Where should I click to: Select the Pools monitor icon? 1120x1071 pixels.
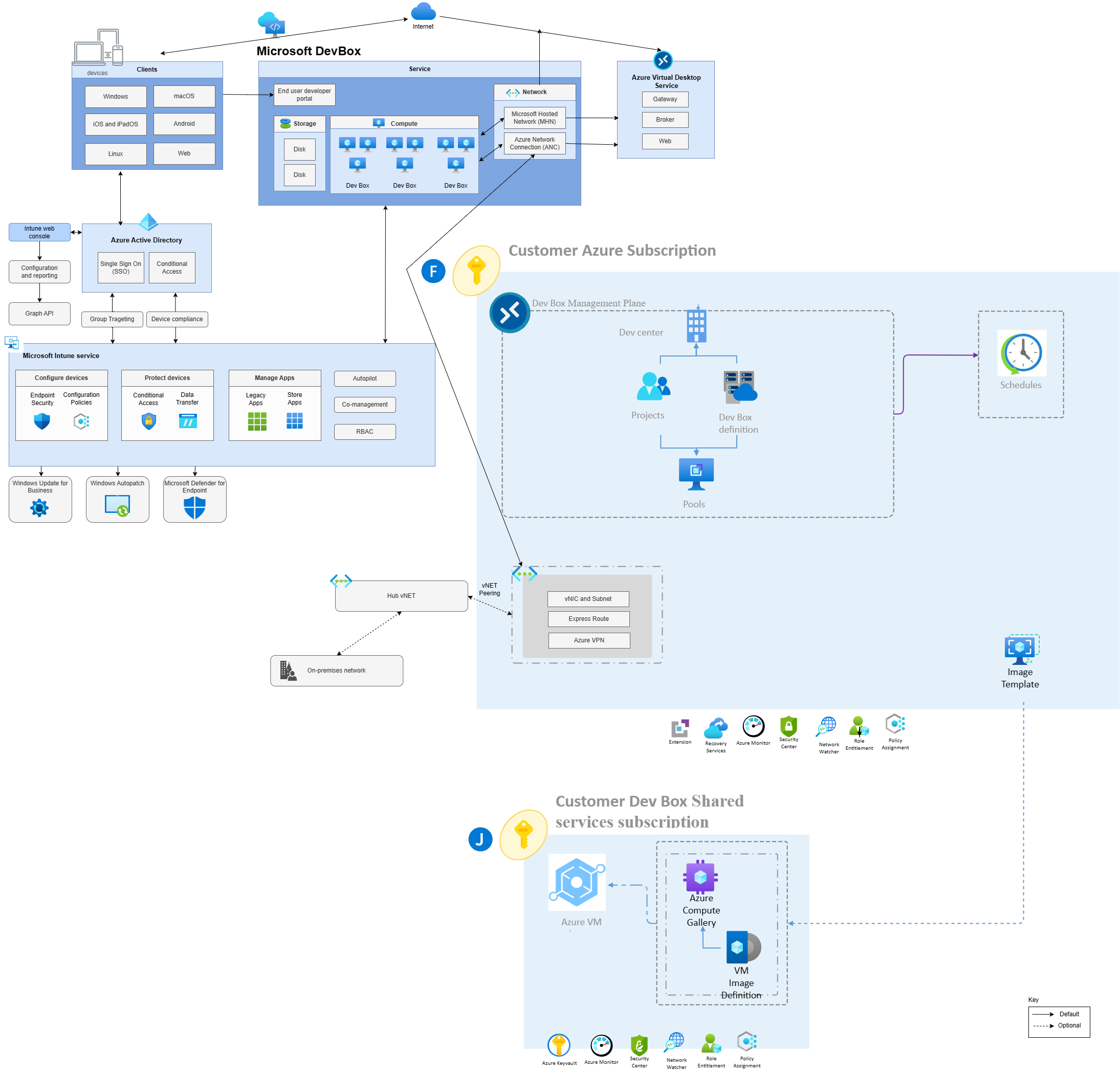click(x=696, y=475)
